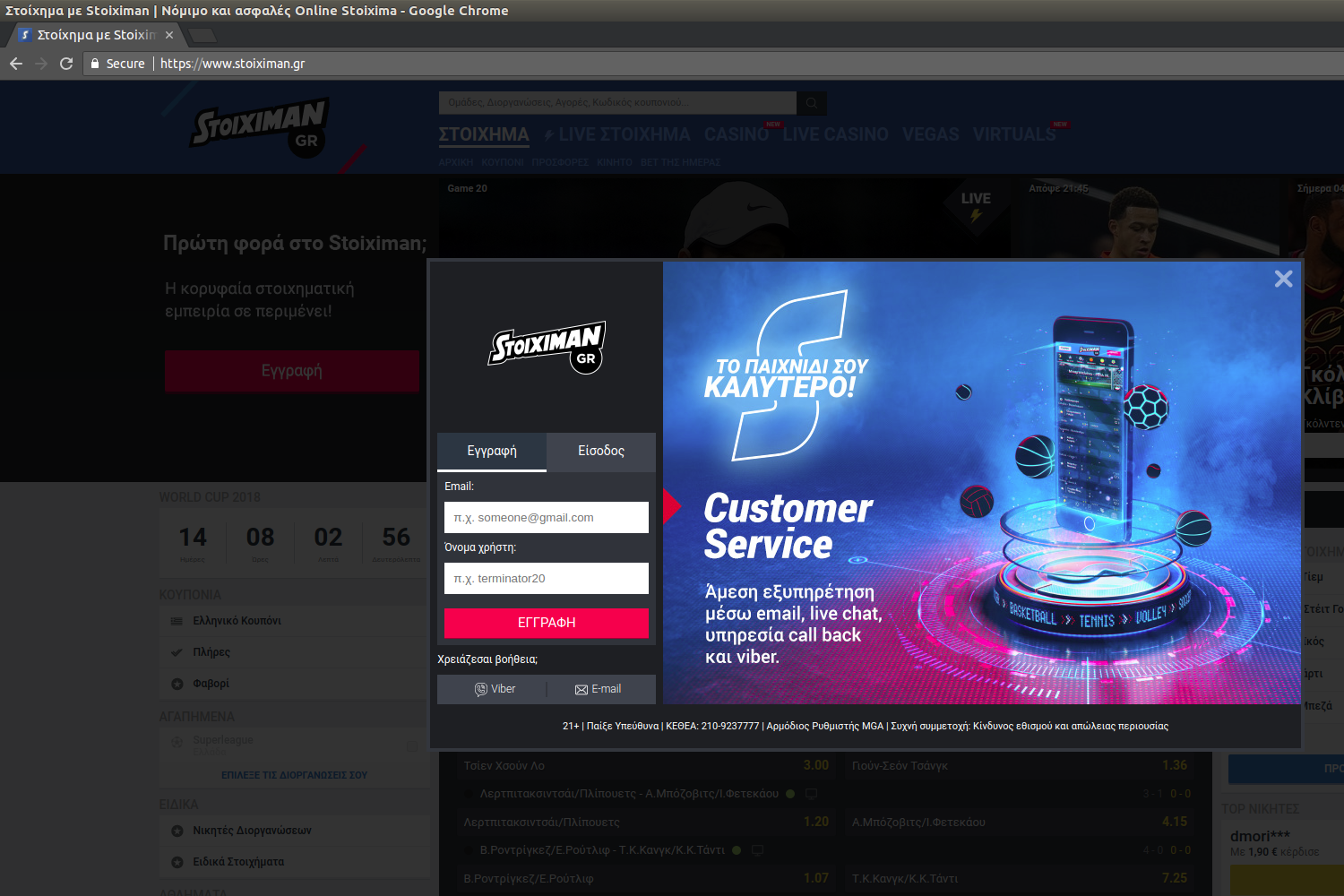Open the LIVE CASINO section
This screenshot has width=1344, height=896.
coord(836,135)
